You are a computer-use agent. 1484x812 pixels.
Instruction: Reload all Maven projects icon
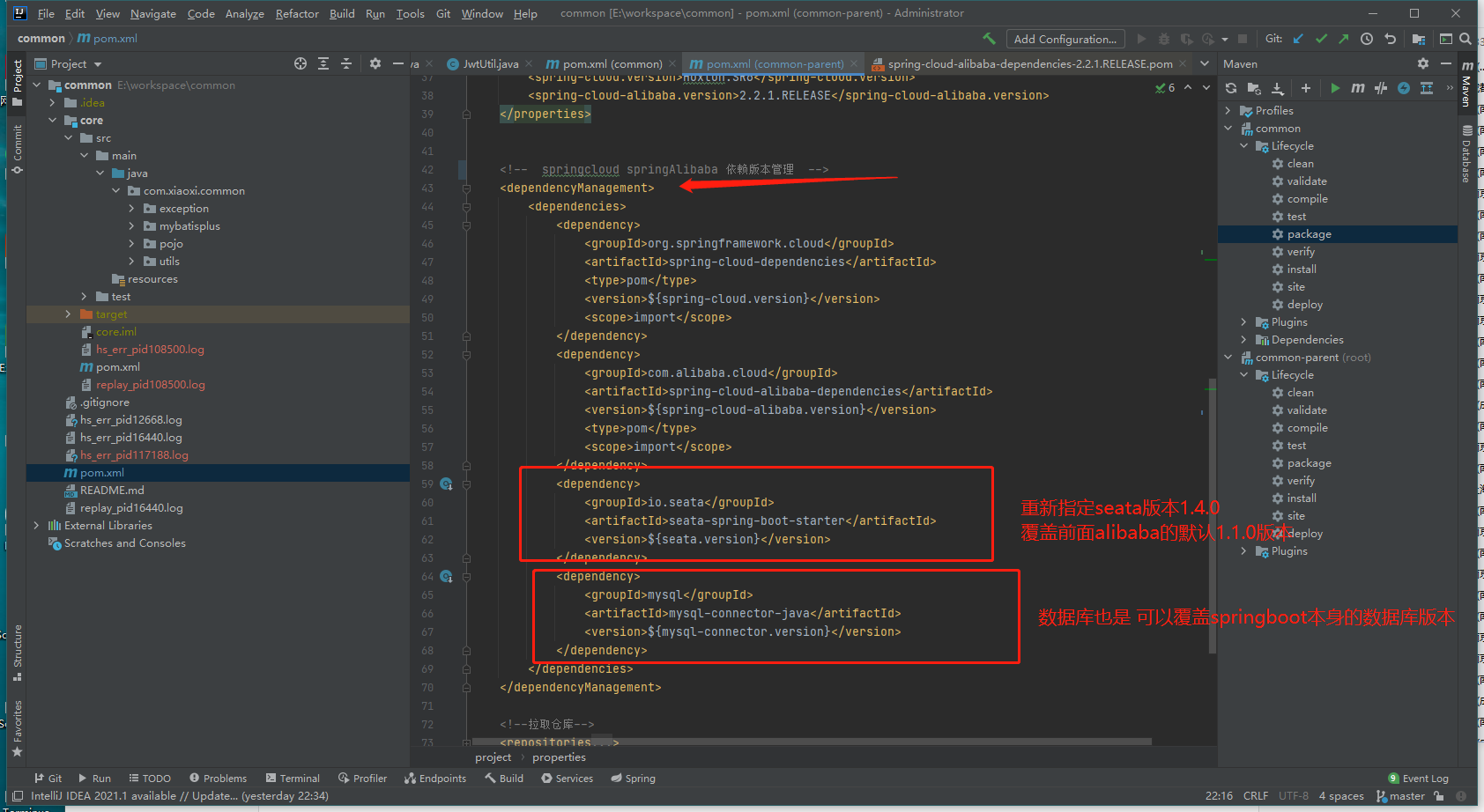(x=1231, y=88)
